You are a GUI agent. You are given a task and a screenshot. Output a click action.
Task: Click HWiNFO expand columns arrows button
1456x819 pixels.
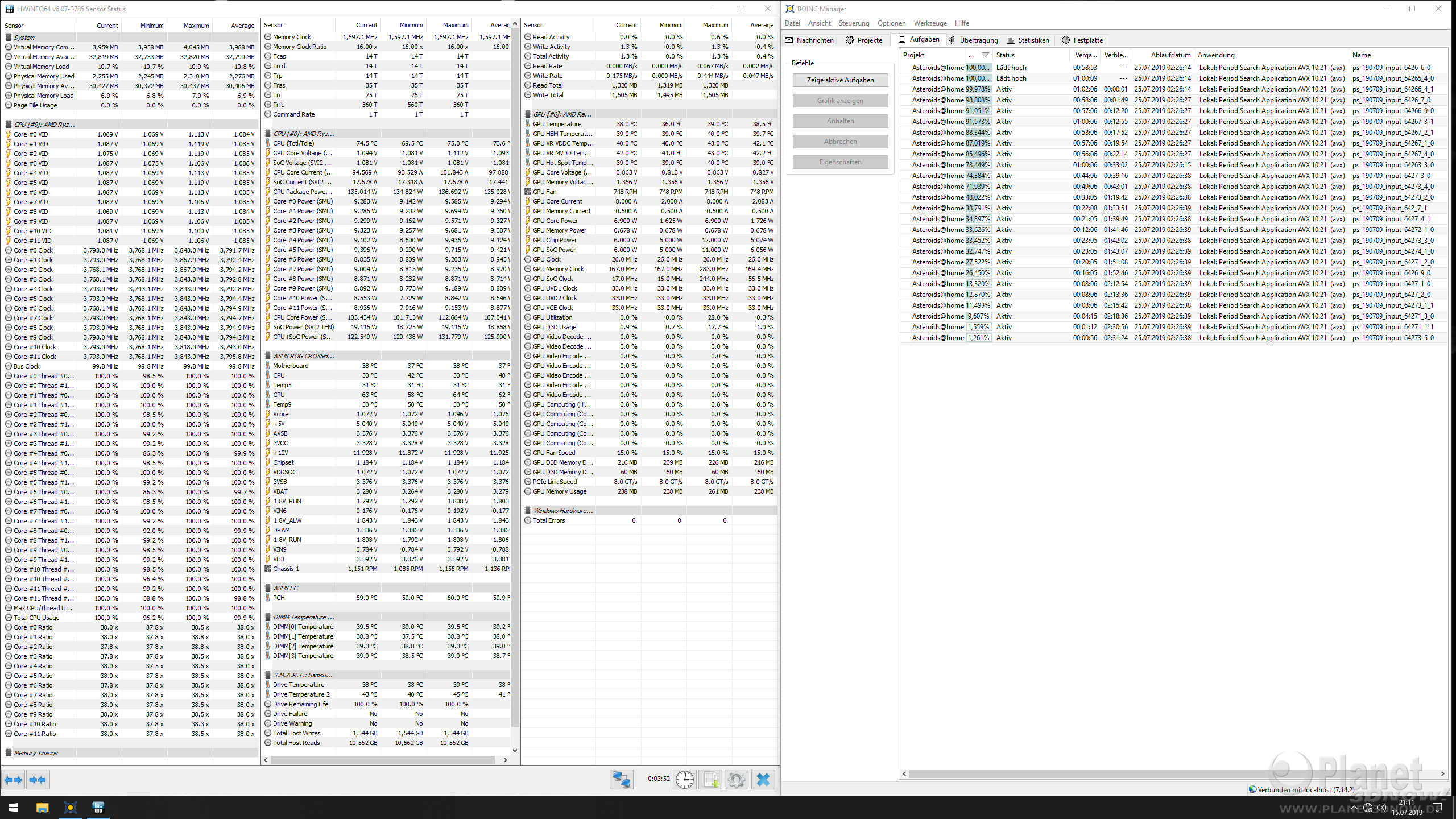pos(13,780)
